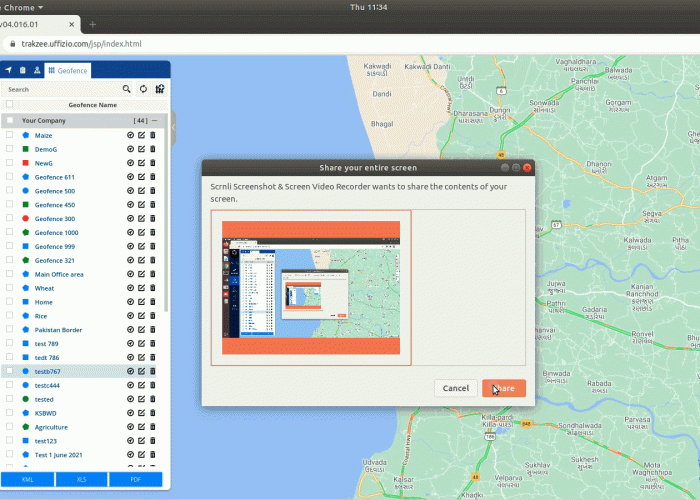Open the clipboard tab in panel header
Screen dimensions: 700x500
23,70
